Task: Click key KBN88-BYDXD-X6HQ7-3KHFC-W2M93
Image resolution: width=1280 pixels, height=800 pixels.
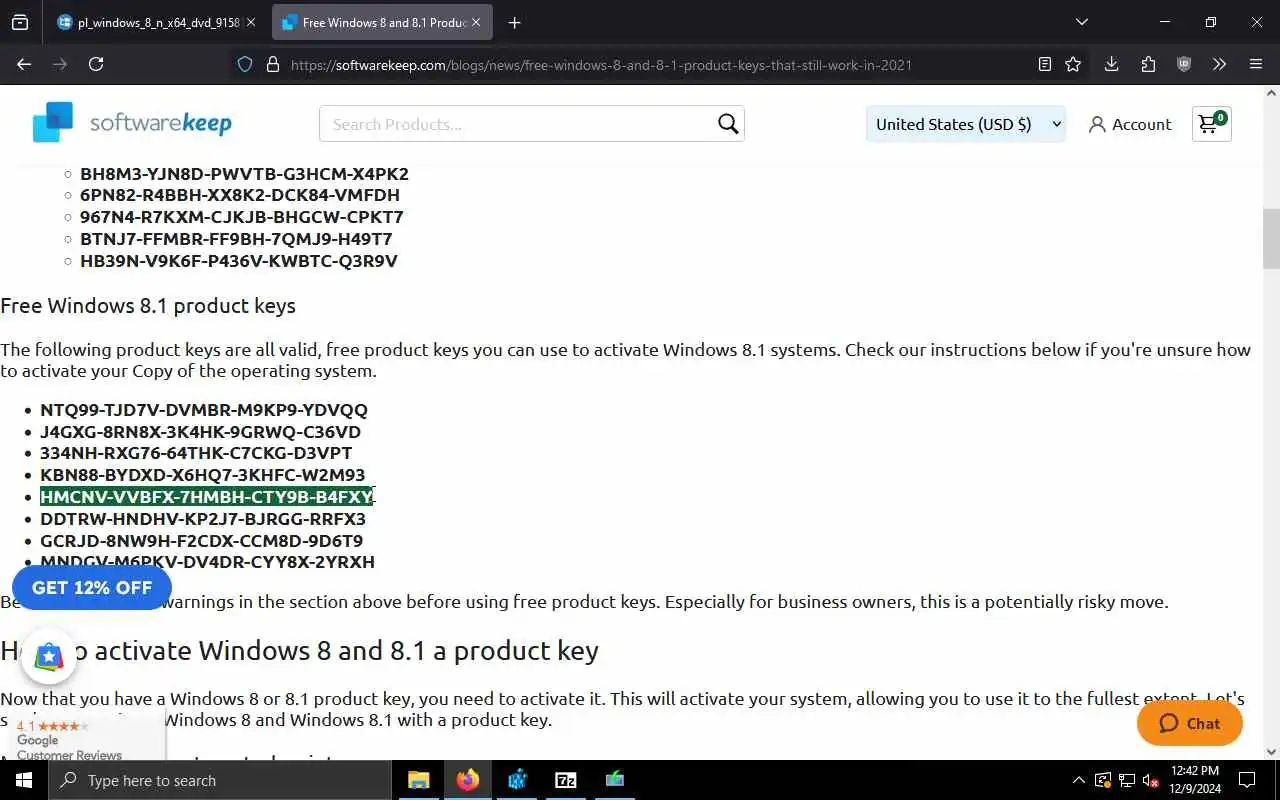Action: (x=202, y=475)
